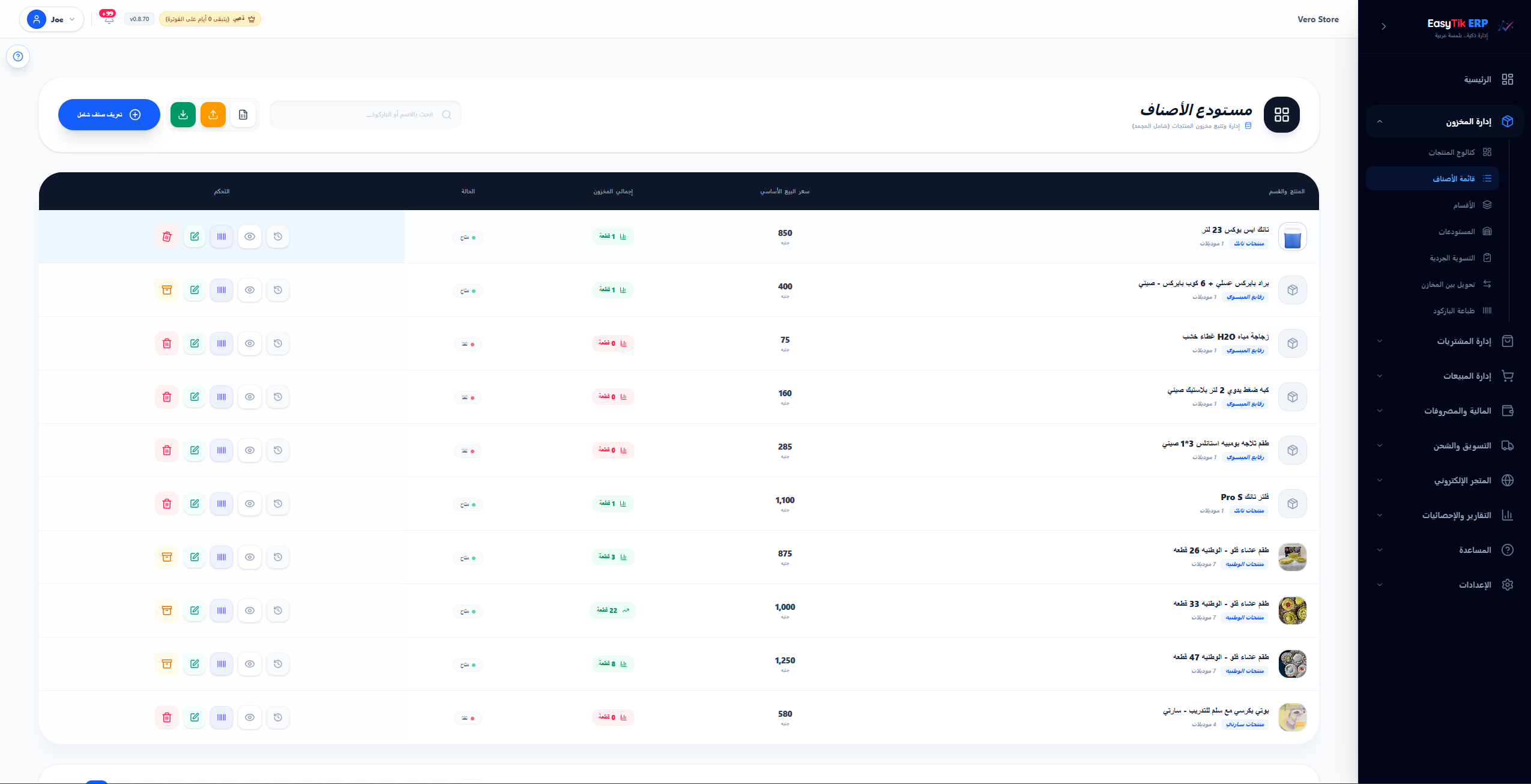Screen dimensions: 1531x784
Task: Open the document report icon button
Action: (243, 115)
